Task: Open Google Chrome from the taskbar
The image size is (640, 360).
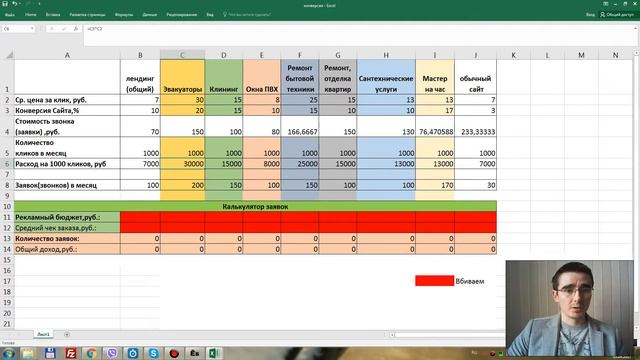Action: point(91,353)
